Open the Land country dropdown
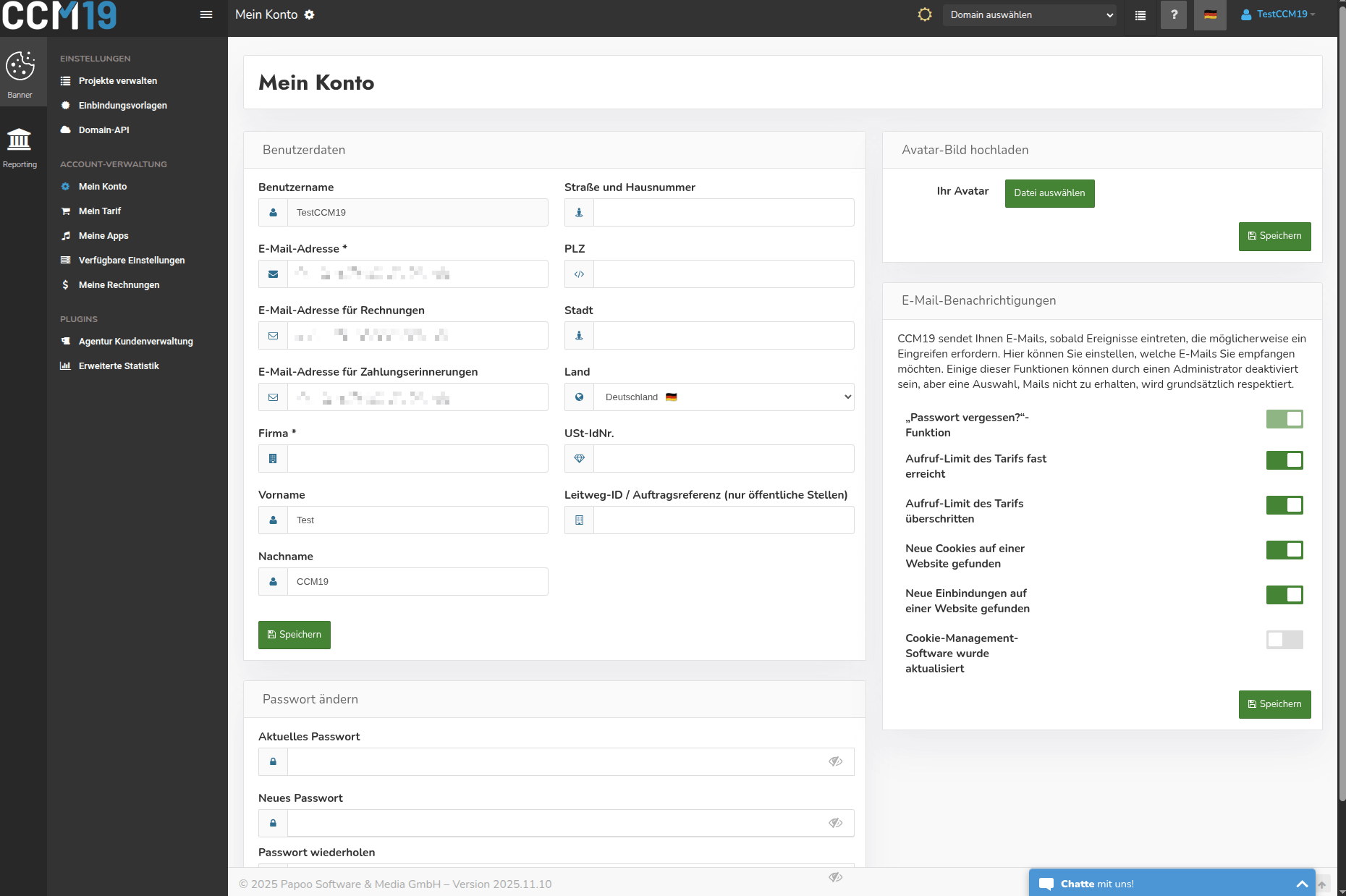 [724, 397]
